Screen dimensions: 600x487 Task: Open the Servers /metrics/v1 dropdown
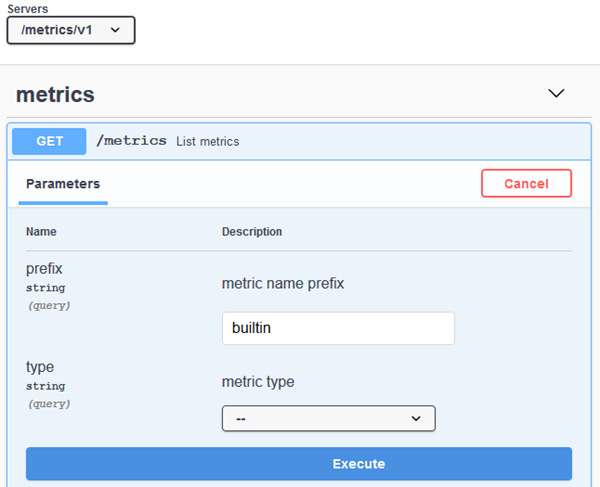pyautogui.click(x=70, y=30)
